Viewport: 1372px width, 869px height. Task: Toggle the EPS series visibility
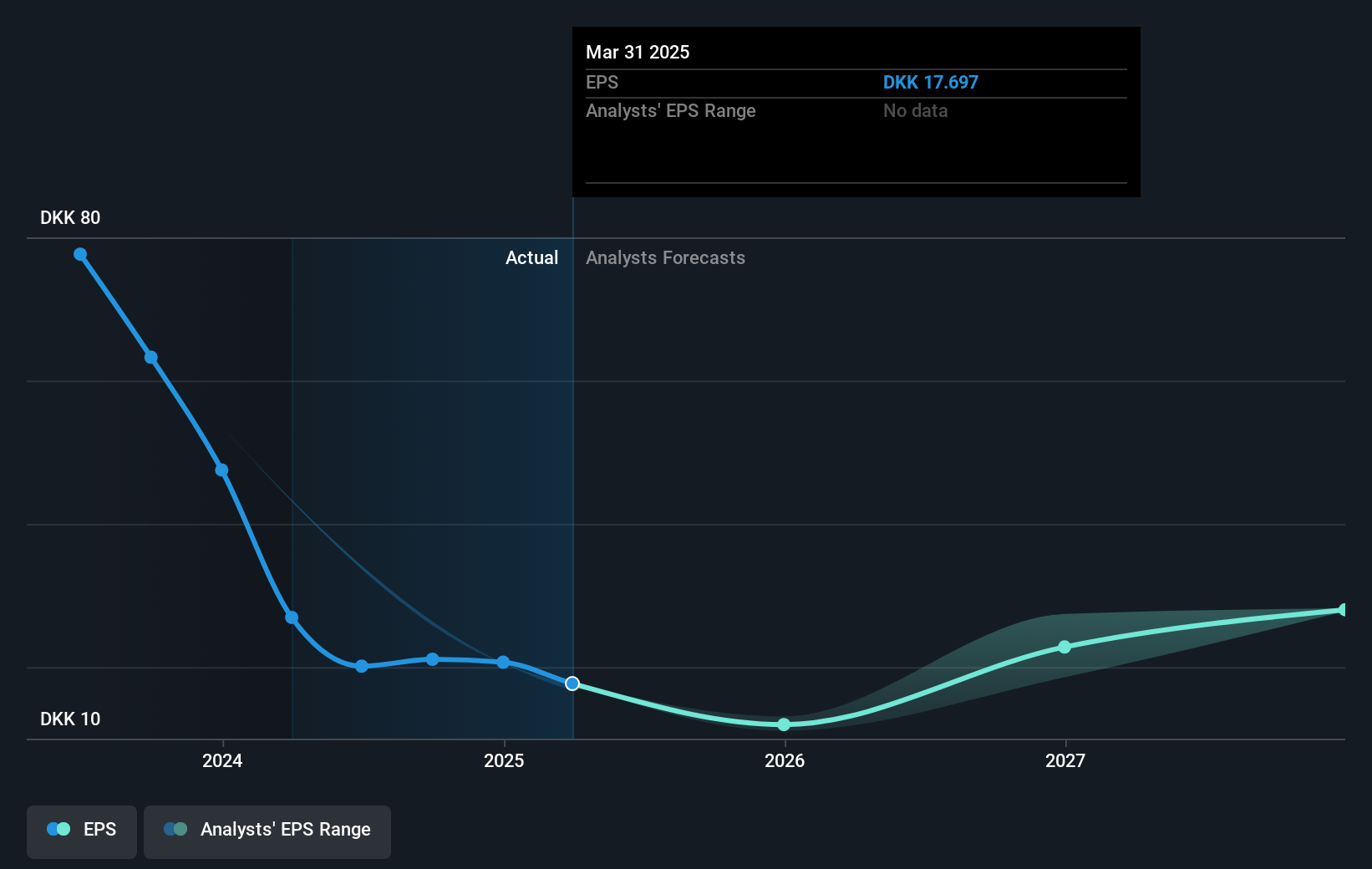click(x=81, y=831)
